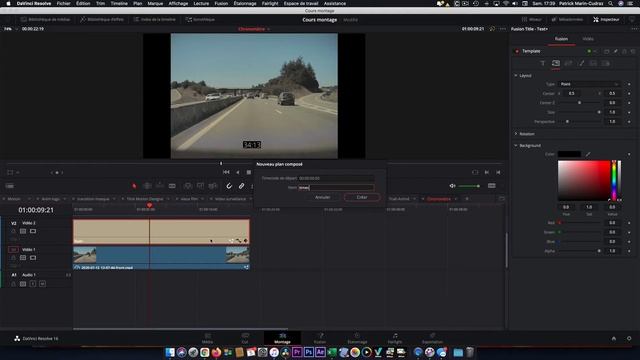Click the overwrite clip tool icon
This screenshot has width=640, height=360.
200,186
